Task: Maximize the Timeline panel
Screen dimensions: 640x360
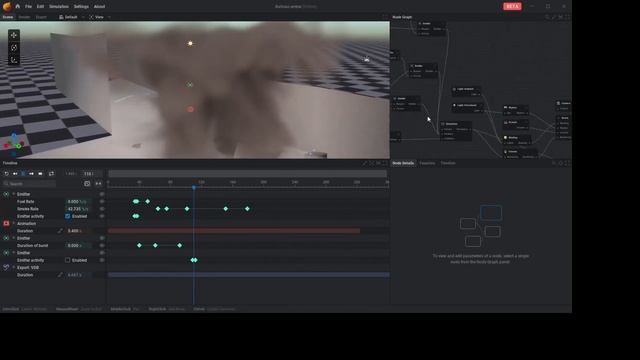Action: [x=385, y=163]
